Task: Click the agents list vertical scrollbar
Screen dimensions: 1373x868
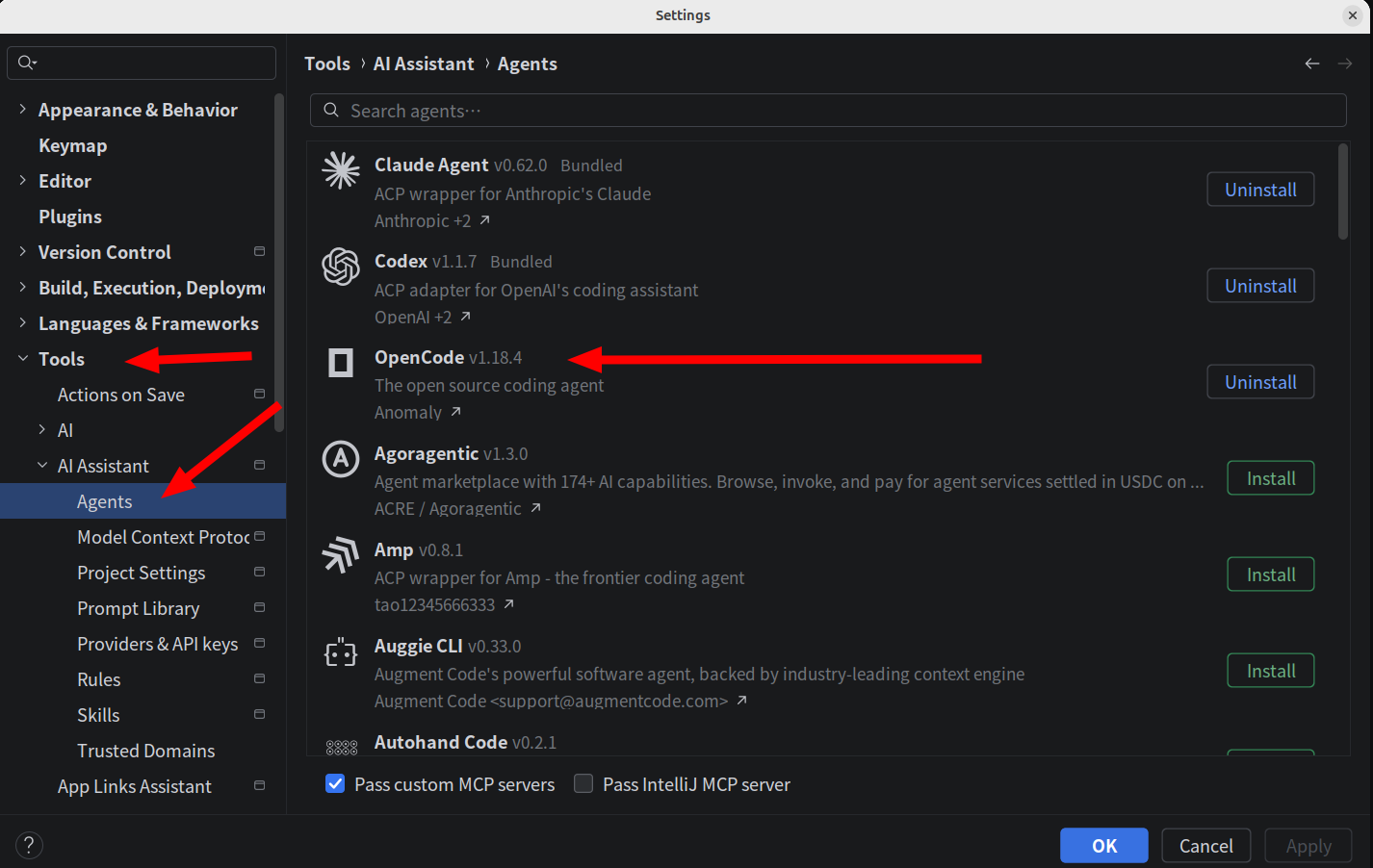Action: 1343,191
